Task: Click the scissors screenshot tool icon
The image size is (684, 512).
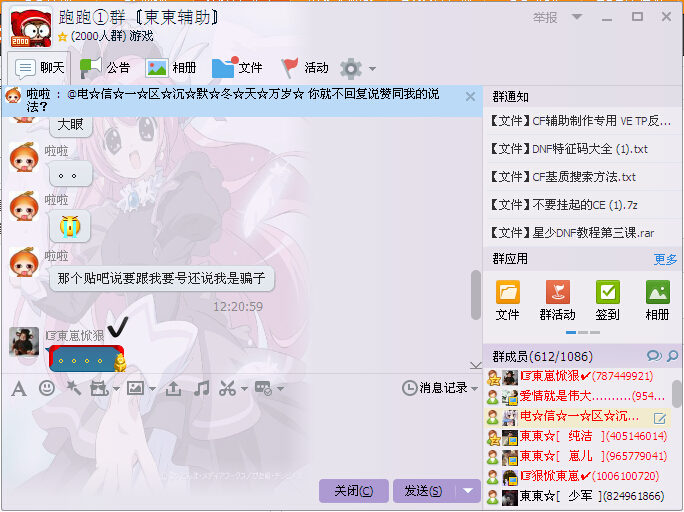Action: (227, 388)
